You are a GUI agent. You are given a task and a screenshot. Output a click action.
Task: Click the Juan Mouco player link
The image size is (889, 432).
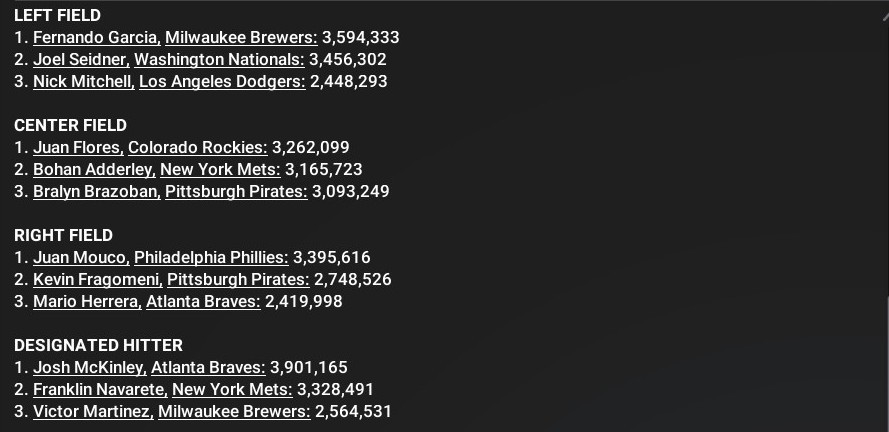coord(79,258)
